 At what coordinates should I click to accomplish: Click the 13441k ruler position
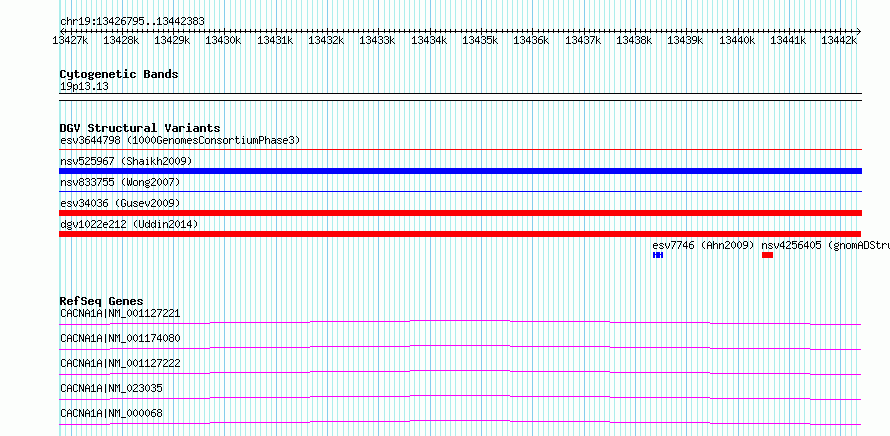[788, 40]
